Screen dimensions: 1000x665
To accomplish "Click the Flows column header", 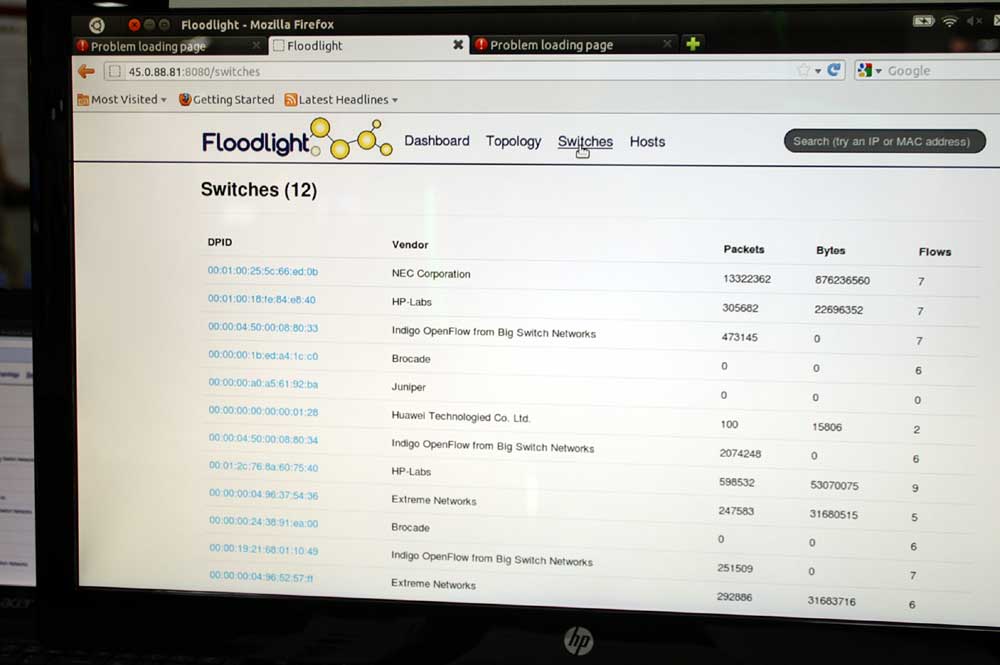I will 935,252.
